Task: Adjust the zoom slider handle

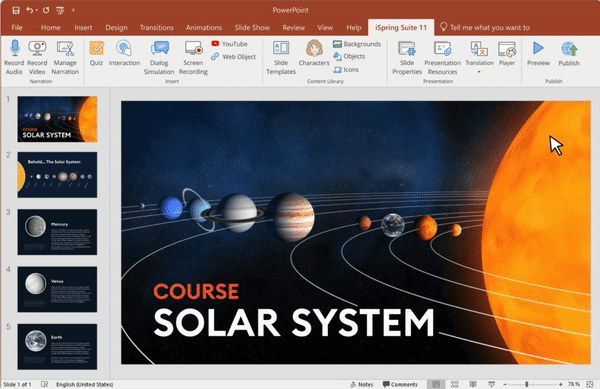Action: [x=527, y=384]
